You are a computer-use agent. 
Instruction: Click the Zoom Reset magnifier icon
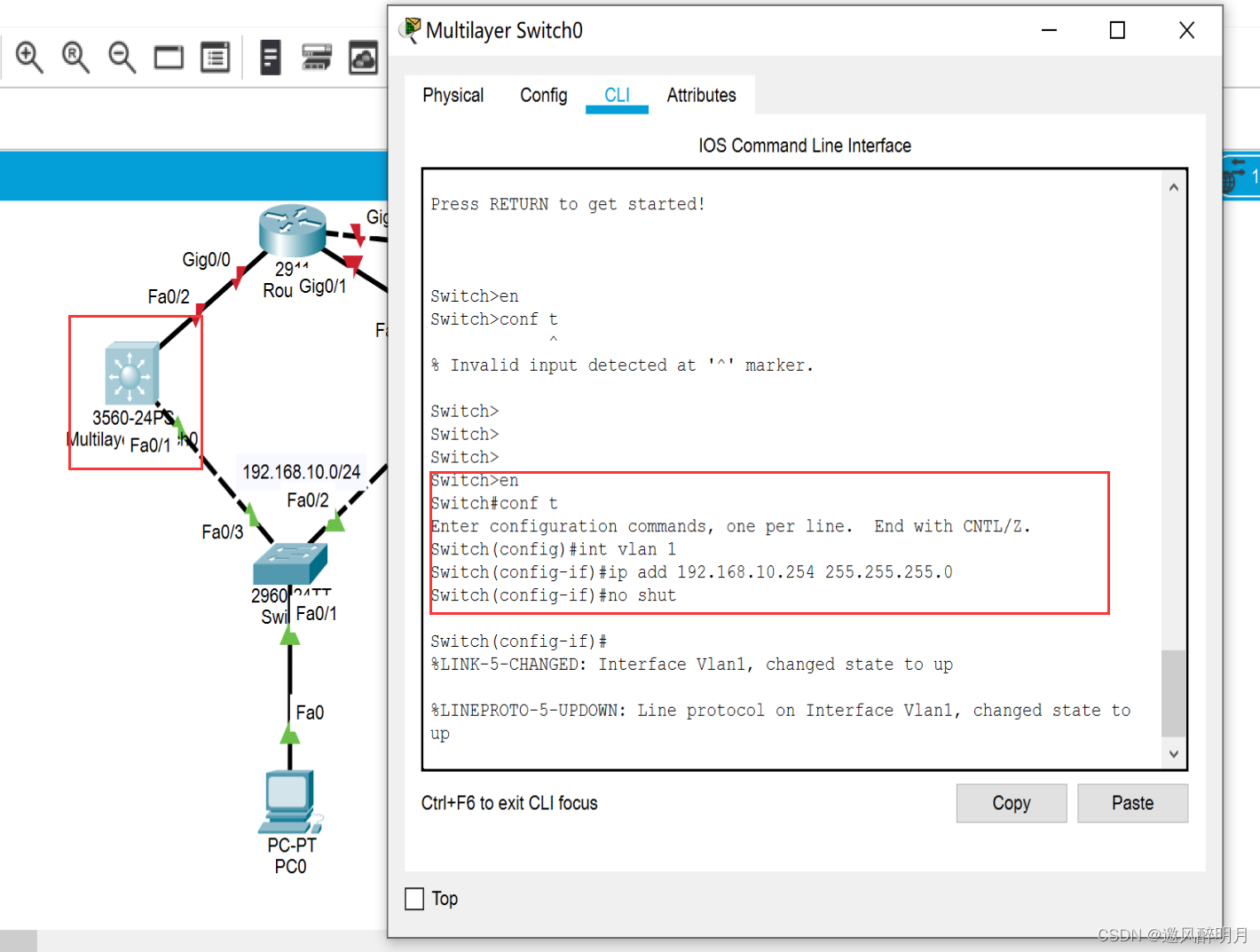point(75,58)
